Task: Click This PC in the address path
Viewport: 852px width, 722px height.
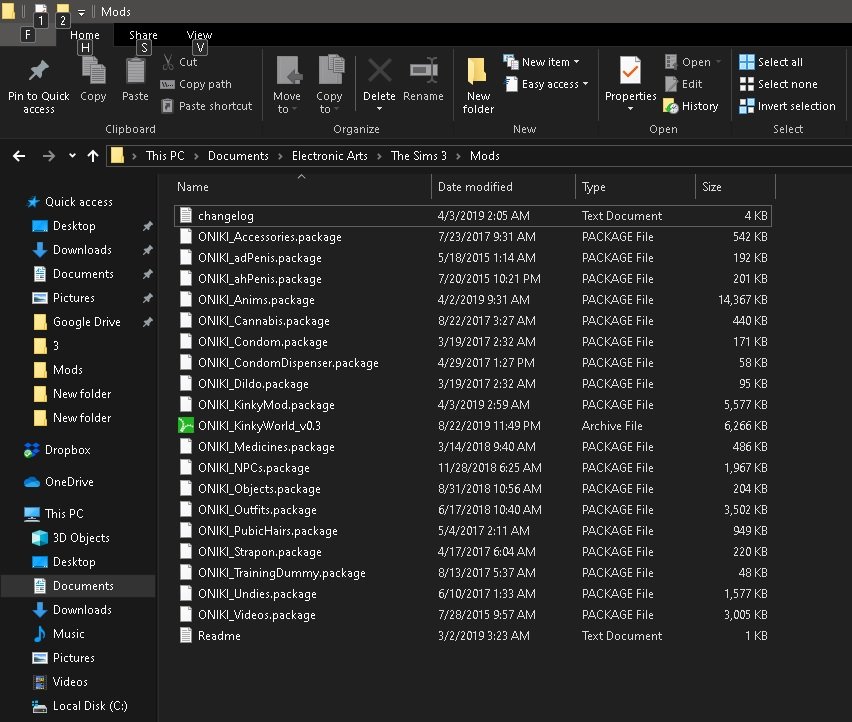Action: [165, 156]
